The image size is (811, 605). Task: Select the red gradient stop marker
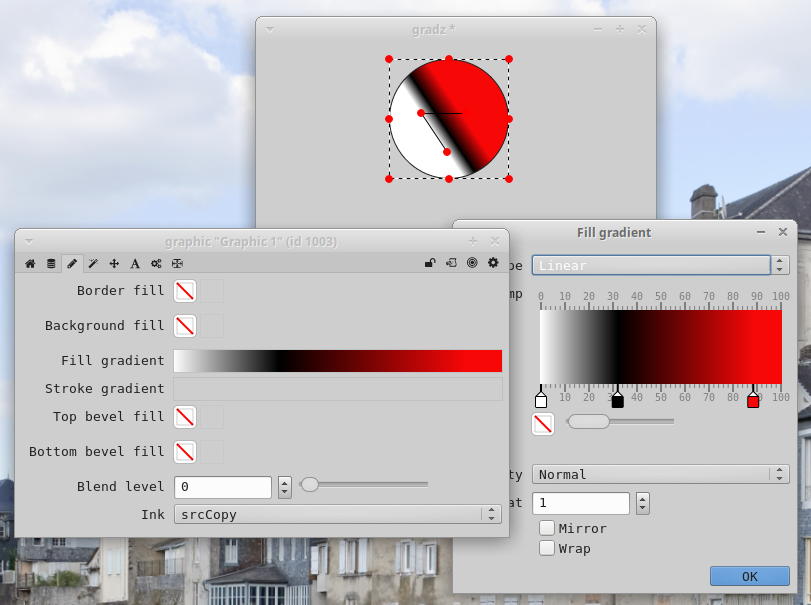click(753, 400)
